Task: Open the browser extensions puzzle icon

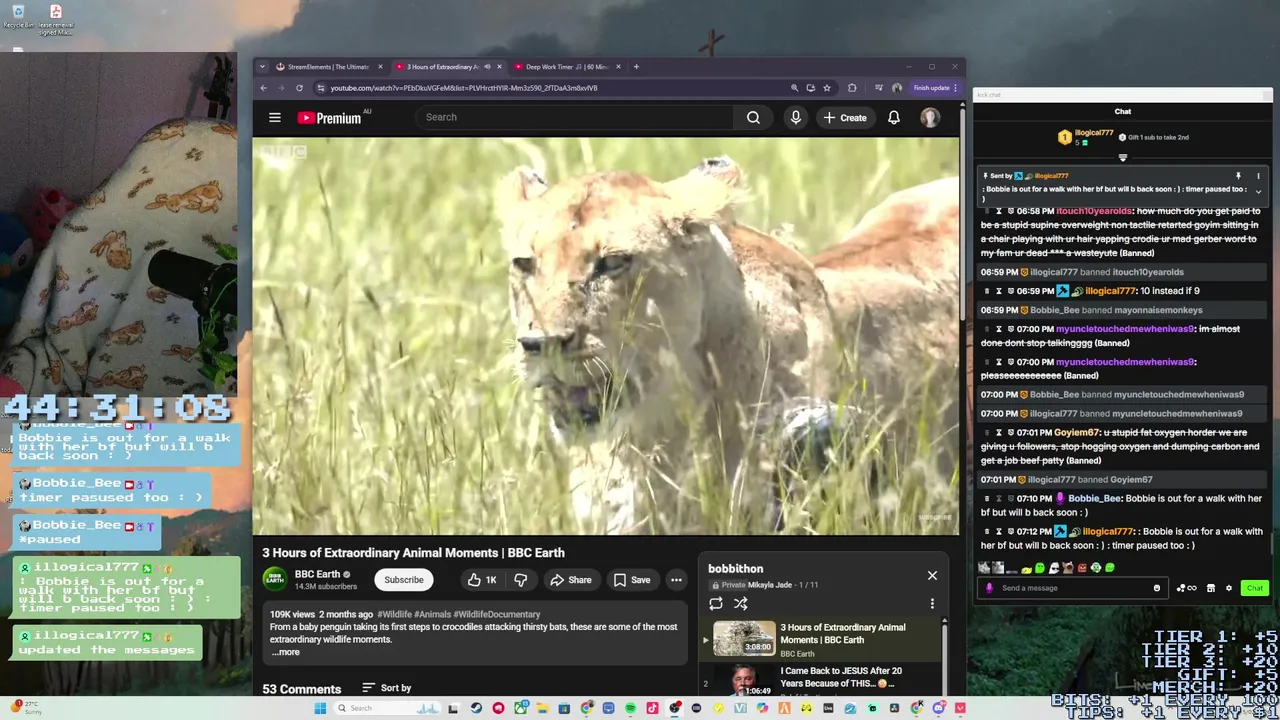Action: [x=852, y=88]
